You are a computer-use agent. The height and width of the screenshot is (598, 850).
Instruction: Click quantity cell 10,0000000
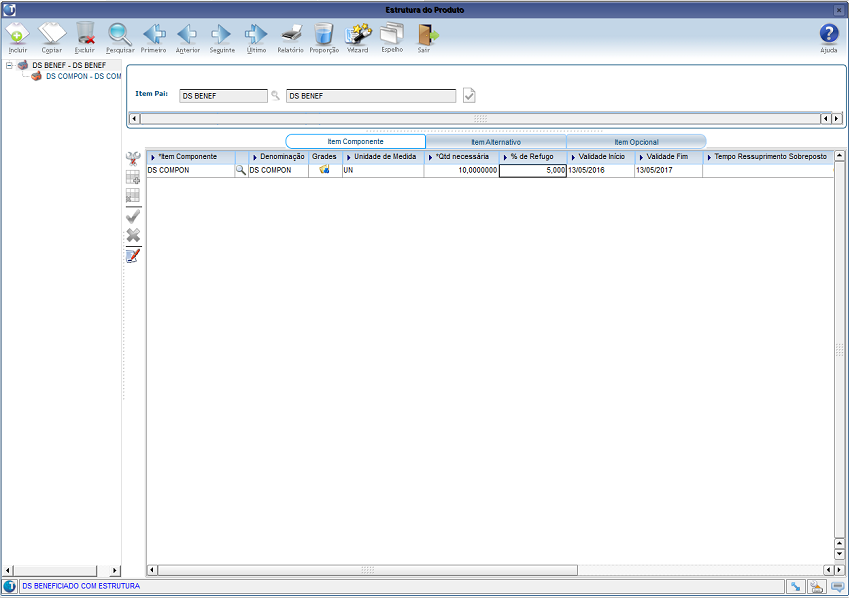click(461, 170)
